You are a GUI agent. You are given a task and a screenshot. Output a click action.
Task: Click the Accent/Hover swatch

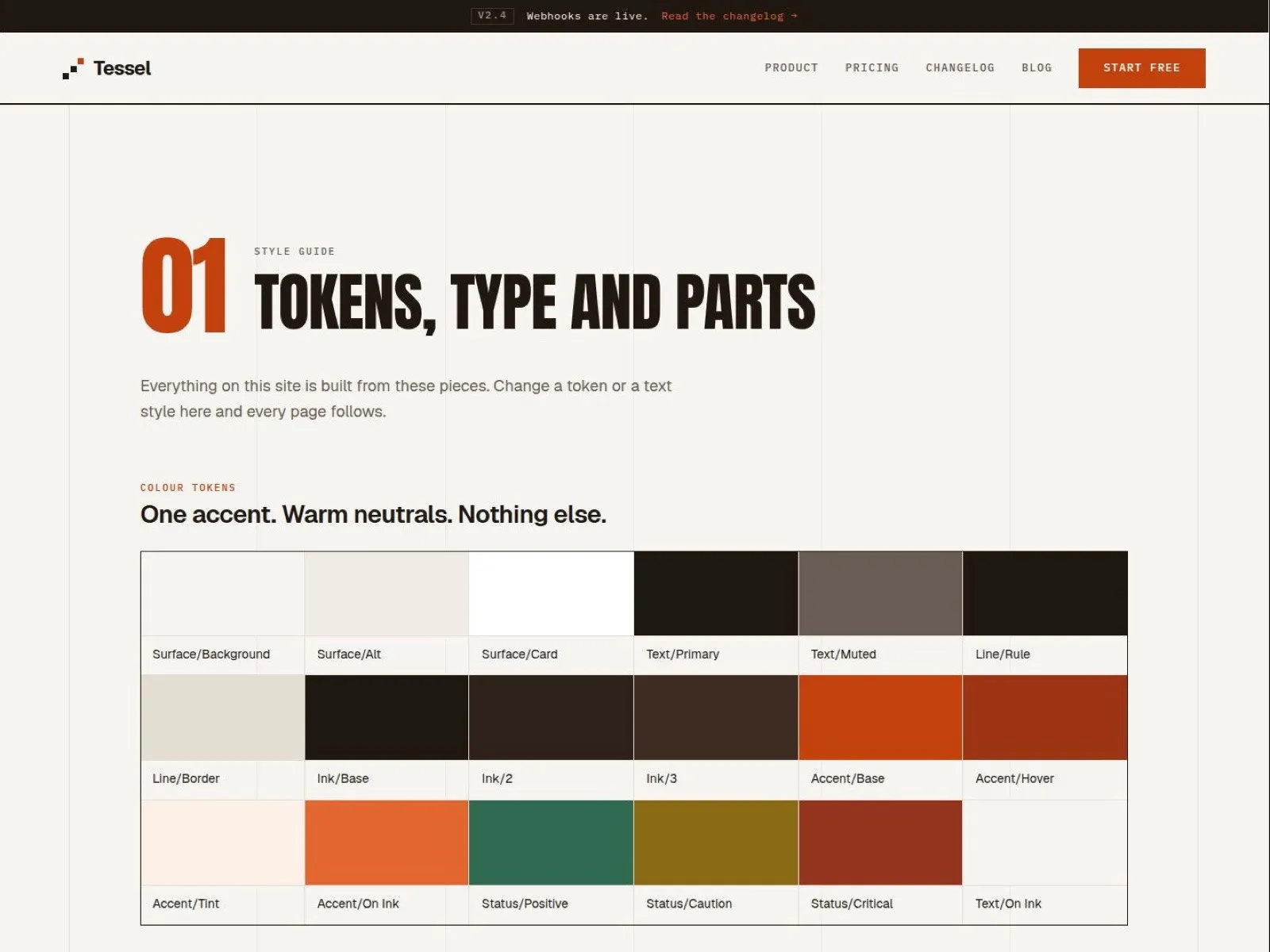pyautogui.click(x=1045, y=718)
